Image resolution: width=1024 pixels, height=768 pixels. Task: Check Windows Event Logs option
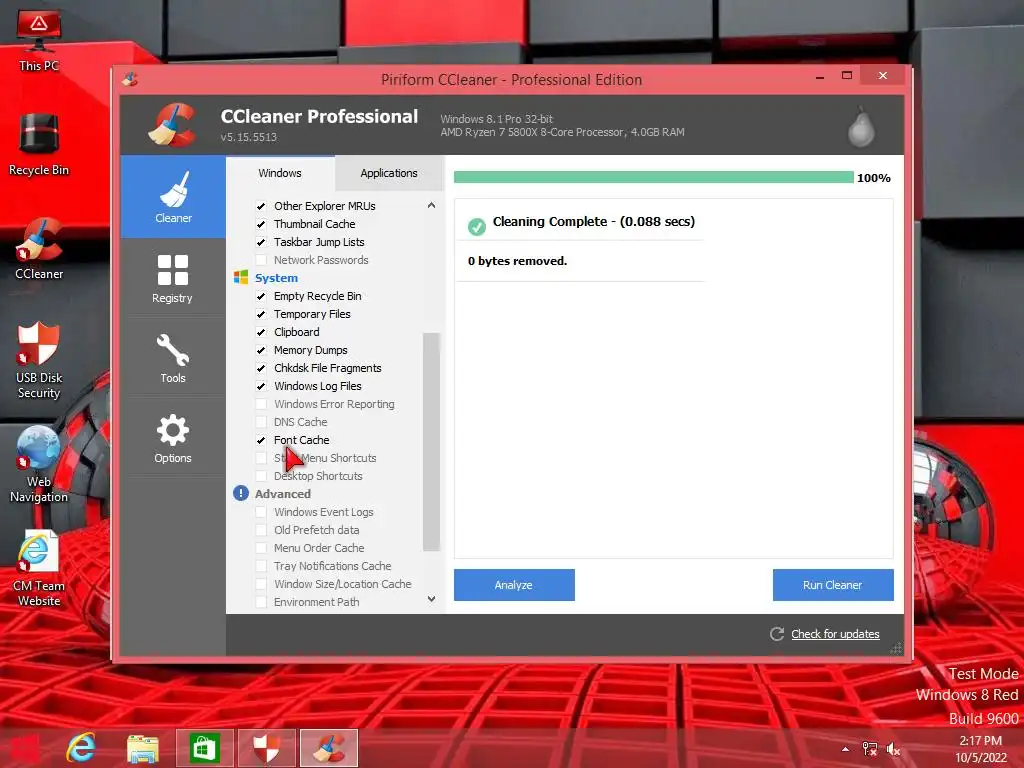coord(261,512)
